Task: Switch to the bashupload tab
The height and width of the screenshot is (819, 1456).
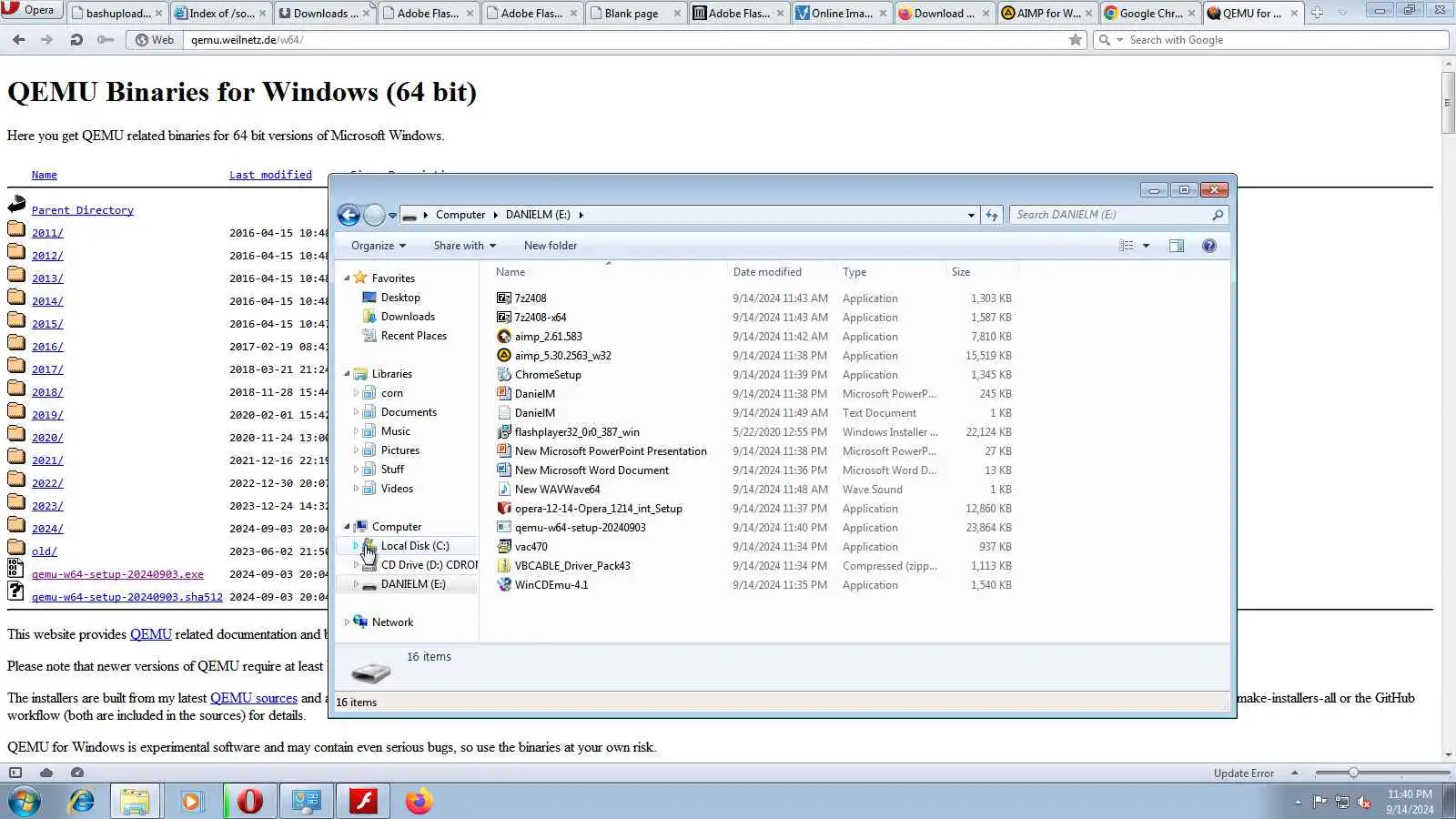Action: pyautogui.click(x=117, y=13)
